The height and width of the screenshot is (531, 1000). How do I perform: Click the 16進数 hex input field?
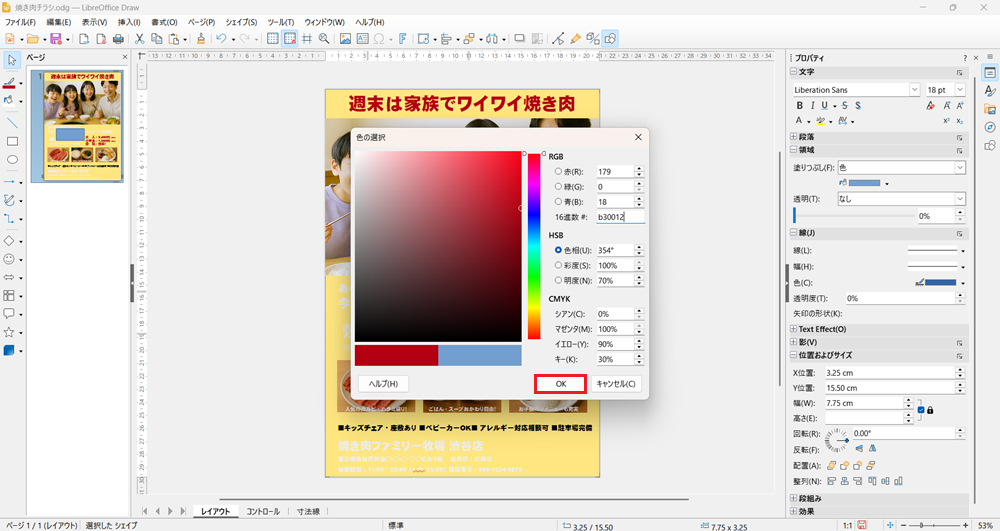tap(621, 217)
